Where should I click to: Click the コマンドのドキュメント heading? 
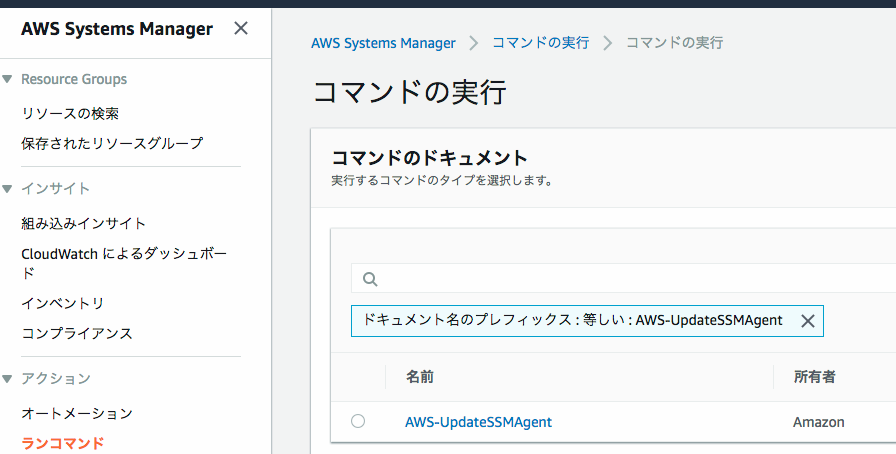429,158
